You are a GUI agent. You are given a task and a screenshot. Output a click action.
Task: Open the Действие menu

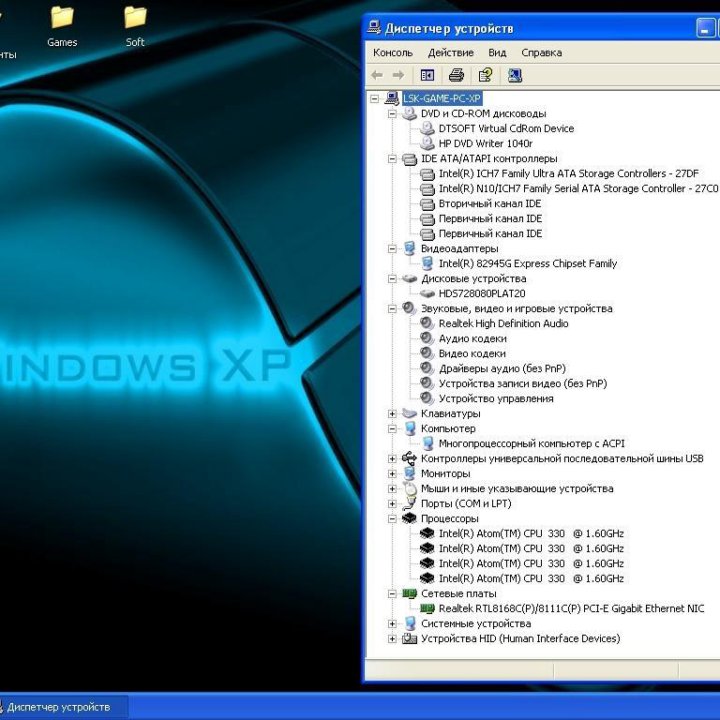[x=450, y=53]
